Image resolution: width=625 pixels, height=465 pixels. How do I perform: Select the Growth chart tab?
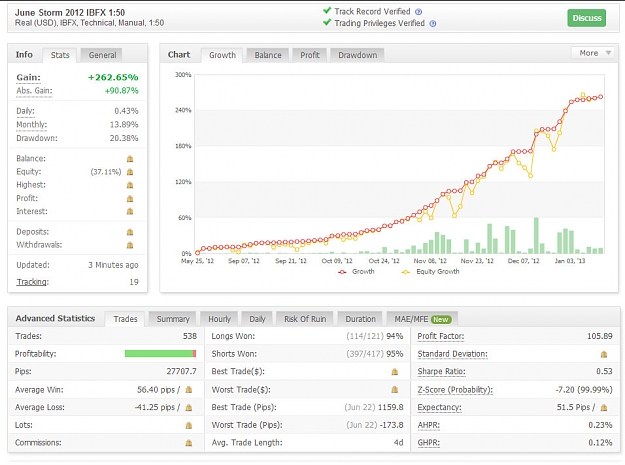tap(222, 55)
